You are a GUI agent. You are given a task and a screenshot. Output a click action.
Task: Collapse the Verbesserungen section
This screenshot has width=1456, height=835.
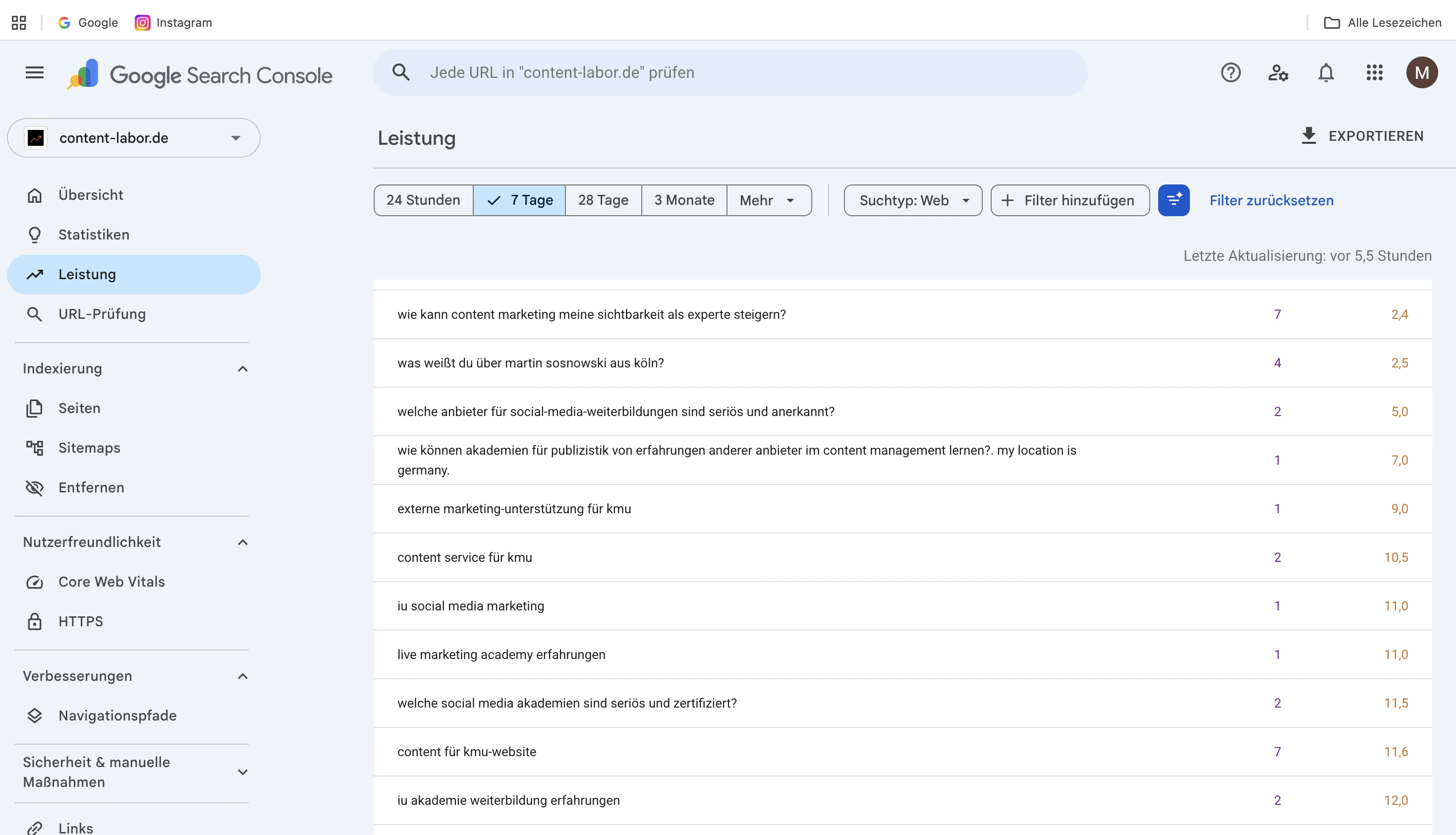tap(242, 676)
